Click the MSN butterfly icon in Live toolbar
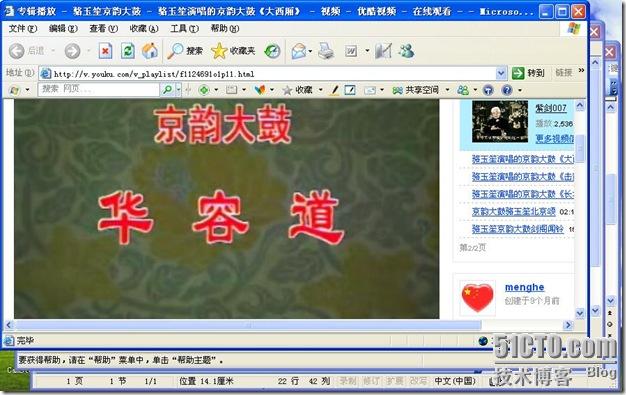The height and width of the screenshot is (395, 626). [260, 90]
